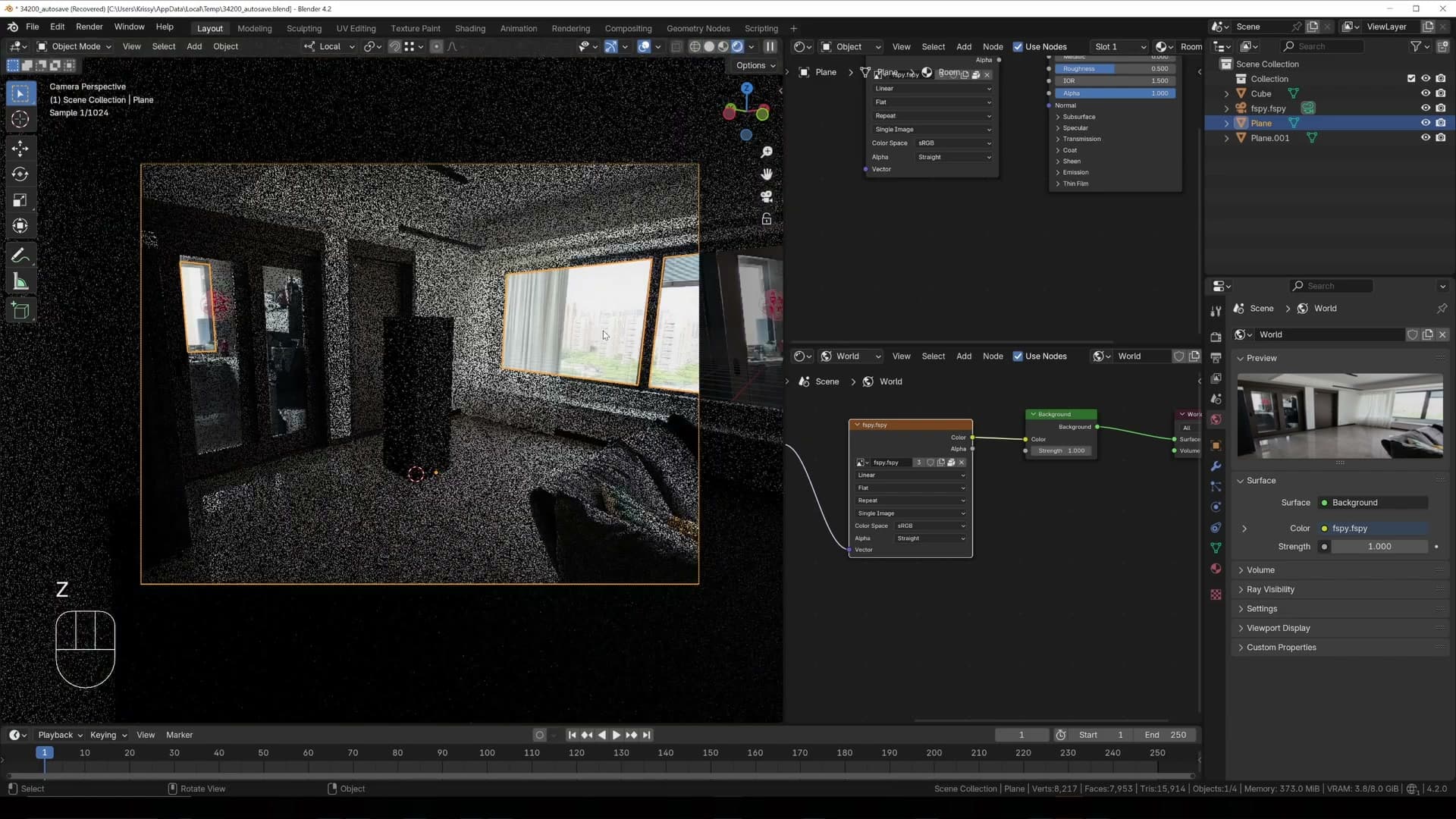Expand the Plane.001 tree item

point(1226,138)
